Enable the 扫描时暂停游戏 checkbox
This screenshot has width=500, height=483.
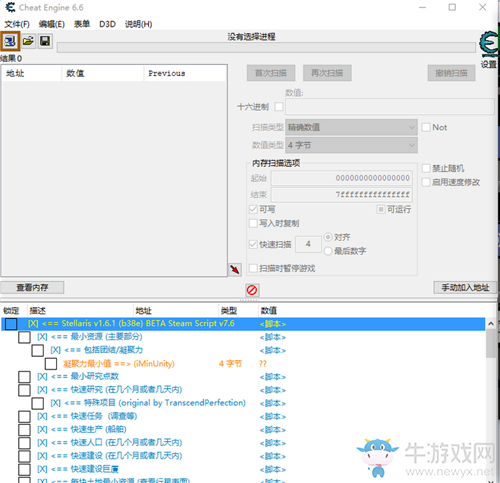(x=253, y=268)
